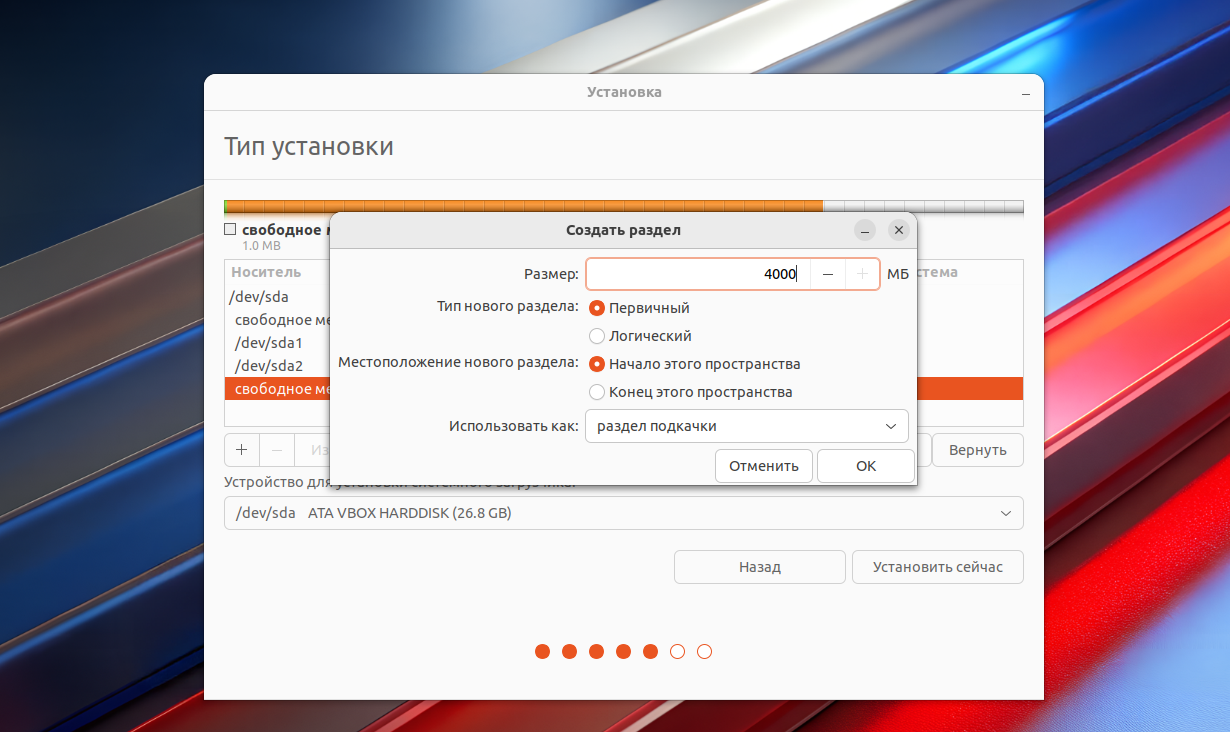The image size is (1230, 732).
Task: Click the plus button in the size field
Action: click(x=862, y=274)
